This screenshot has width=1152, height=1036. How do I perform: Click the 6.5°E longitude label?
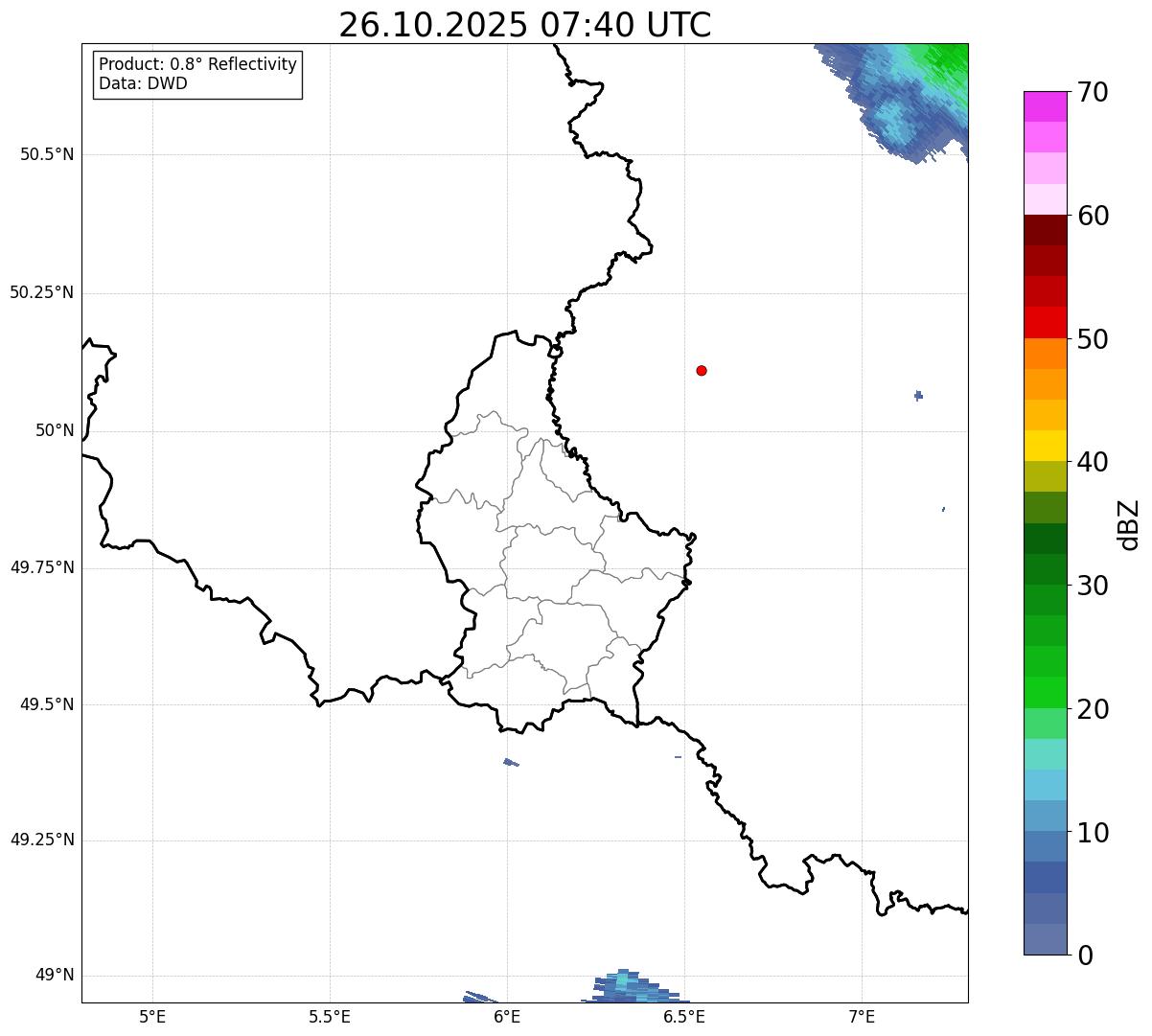(684, 1016)
